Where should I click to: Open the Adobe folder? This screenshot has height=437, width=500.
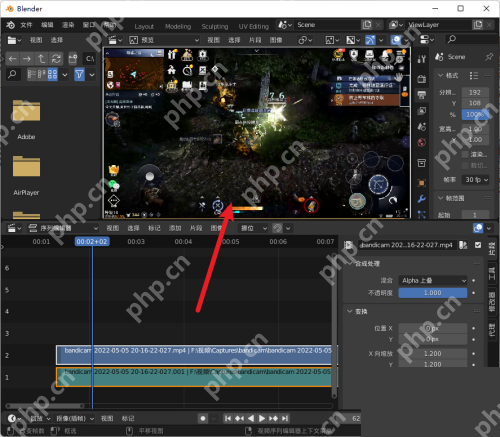coord(26,120)
